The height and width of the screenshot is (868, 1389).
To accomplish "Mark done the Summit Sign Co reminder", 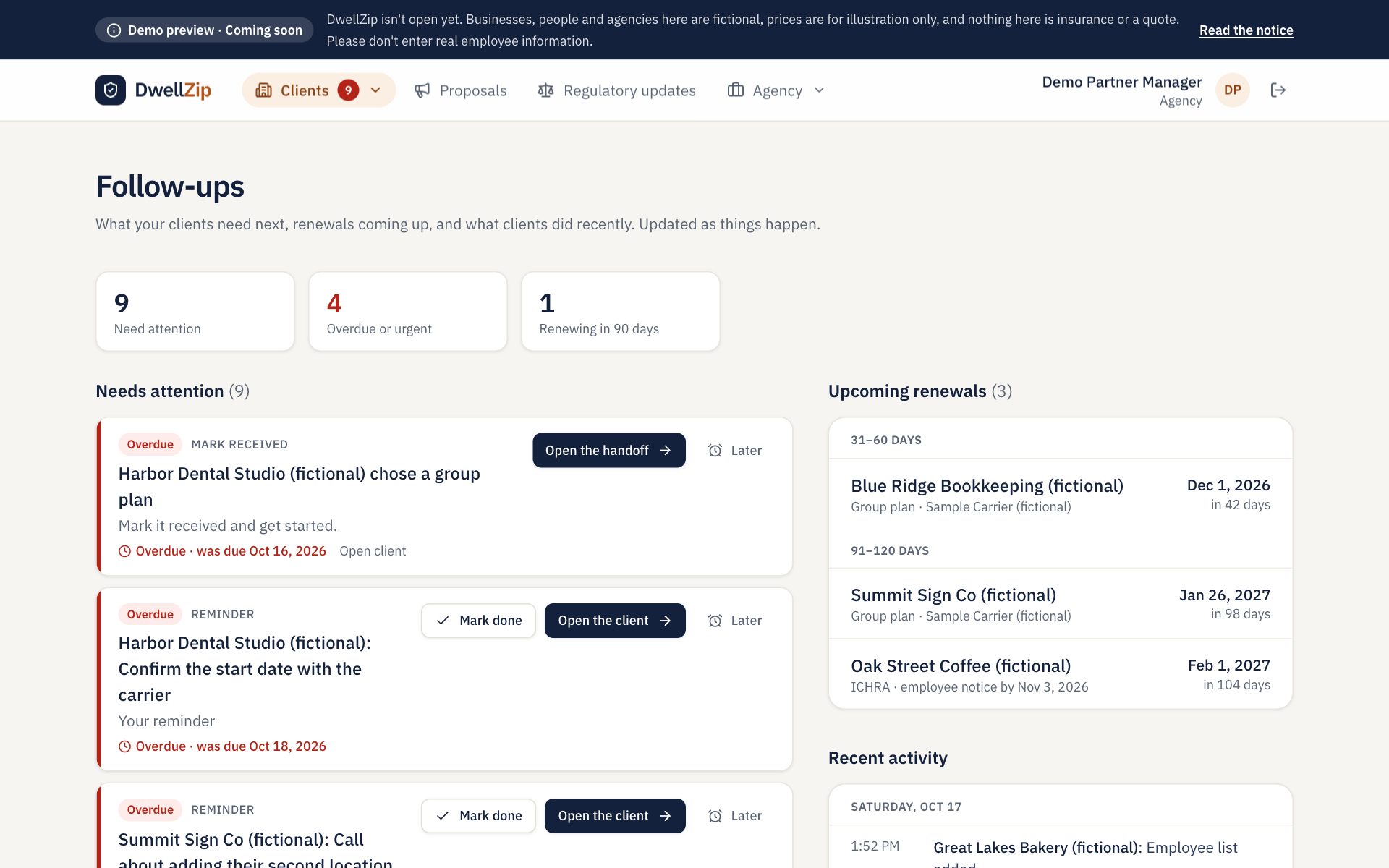I will (478, 816).
